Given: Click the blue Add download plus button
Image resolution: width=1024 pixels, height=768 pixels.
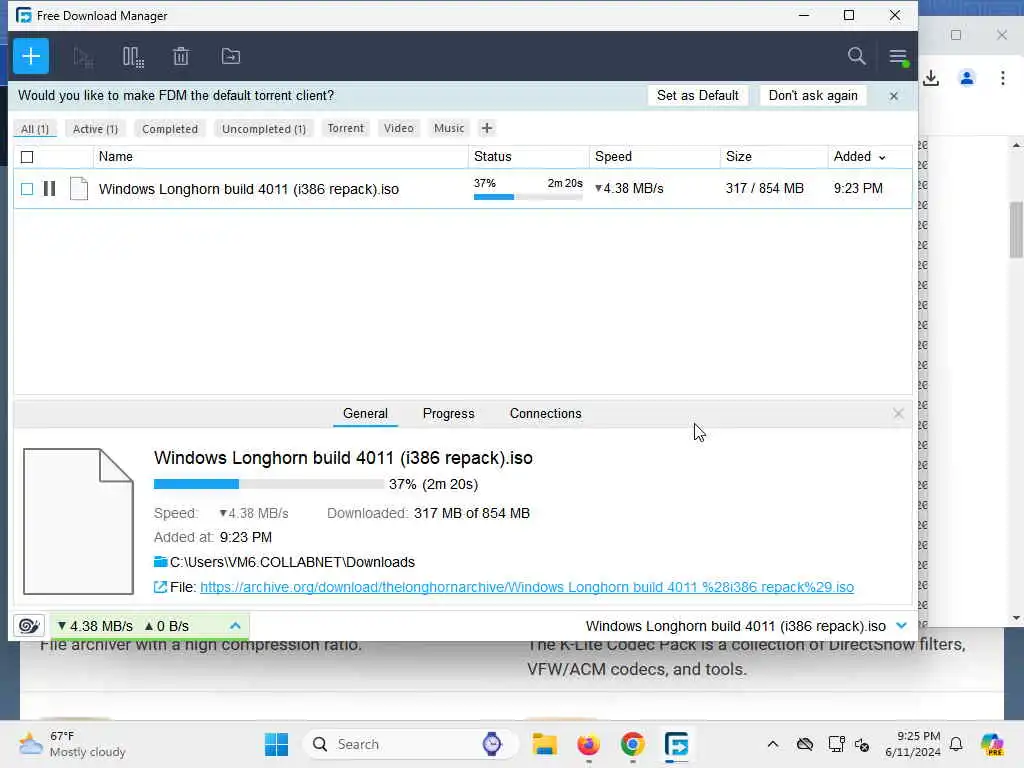Looking at the screenshot, I should [31, 56].
